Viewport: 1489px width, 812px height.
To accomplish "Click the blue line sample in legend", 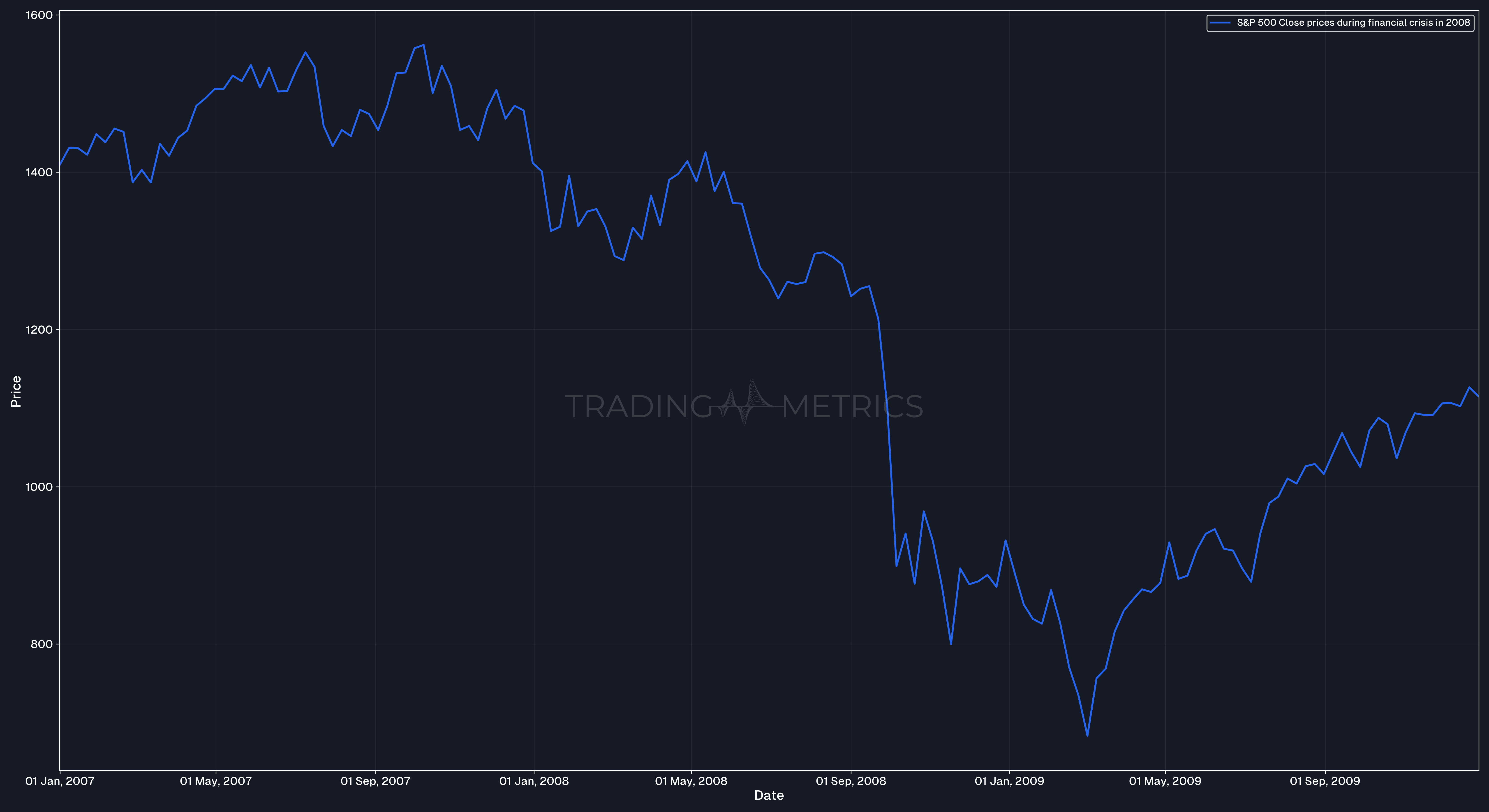I will point(1220,23).
